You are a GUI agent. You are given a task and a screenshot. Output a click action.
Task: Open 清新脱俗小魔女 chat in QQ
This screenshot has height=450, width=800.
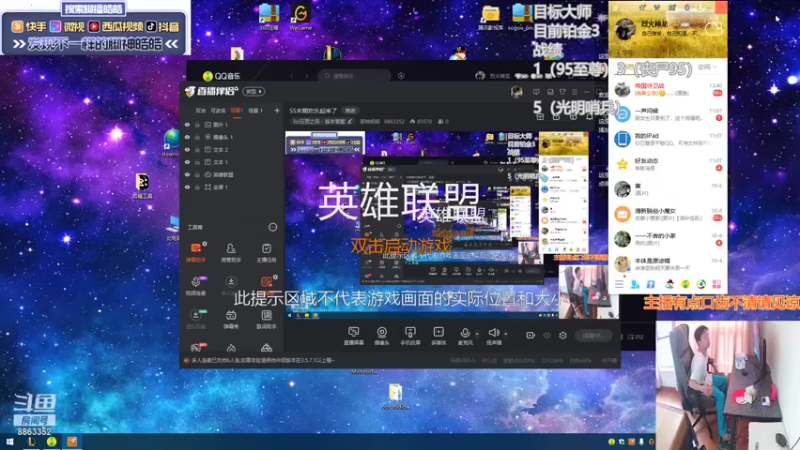click(x=667, y=214)
